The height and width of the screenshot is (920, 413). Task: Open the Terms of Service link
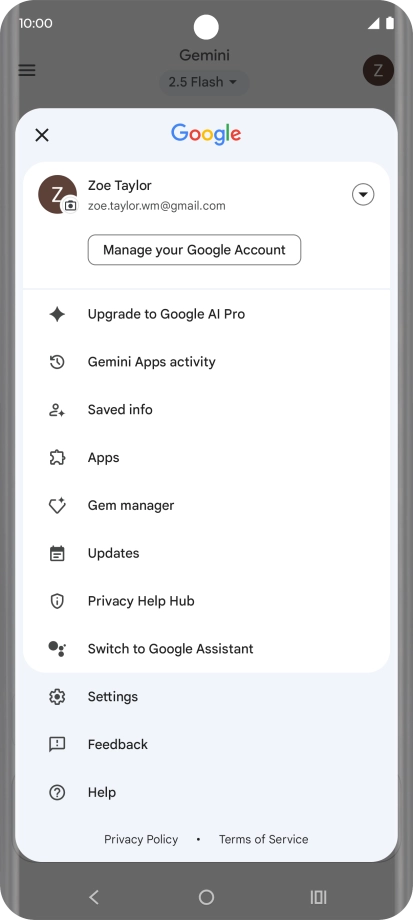[x=263, y=840]
